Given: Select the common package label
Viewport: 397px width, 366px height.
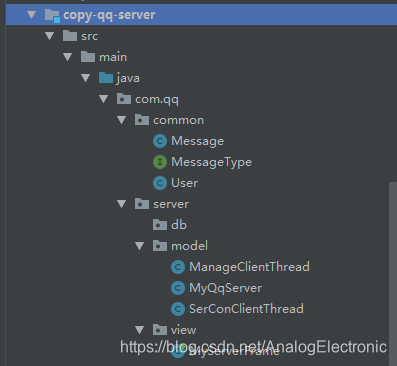Looking at the screenshot, I should pos(178,120).
